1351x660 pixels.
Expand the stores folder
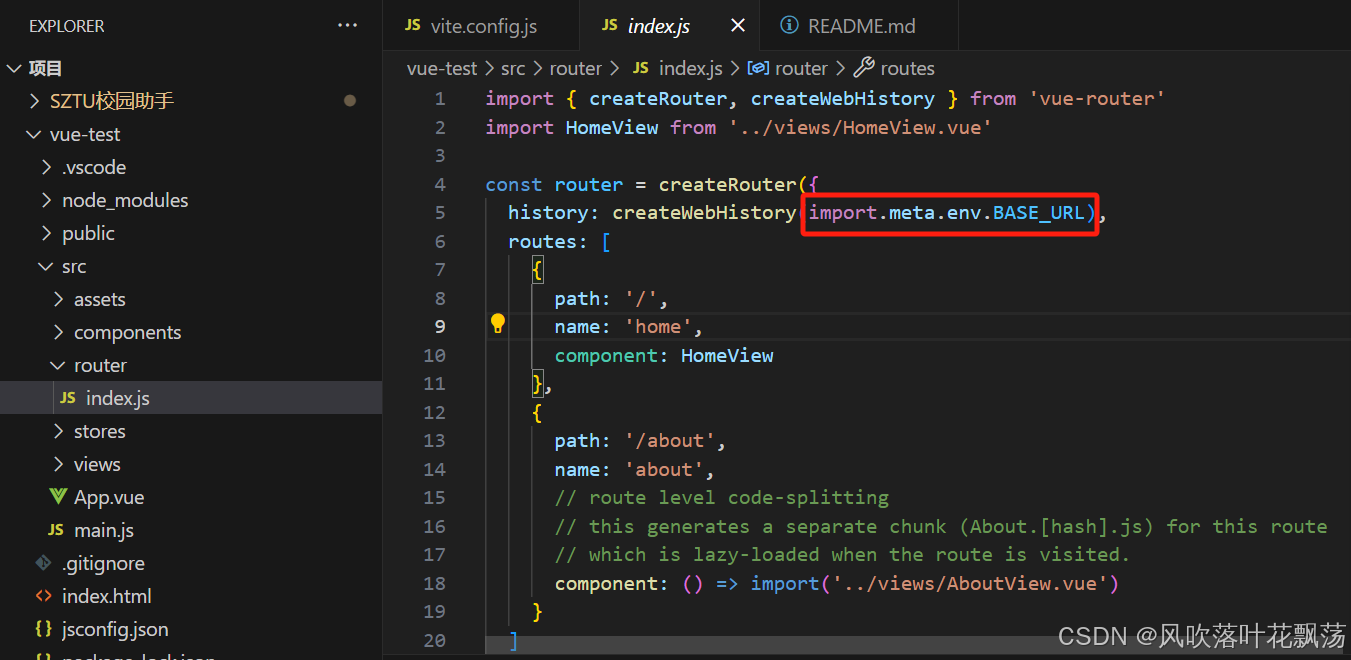click(x=59, y=431)
